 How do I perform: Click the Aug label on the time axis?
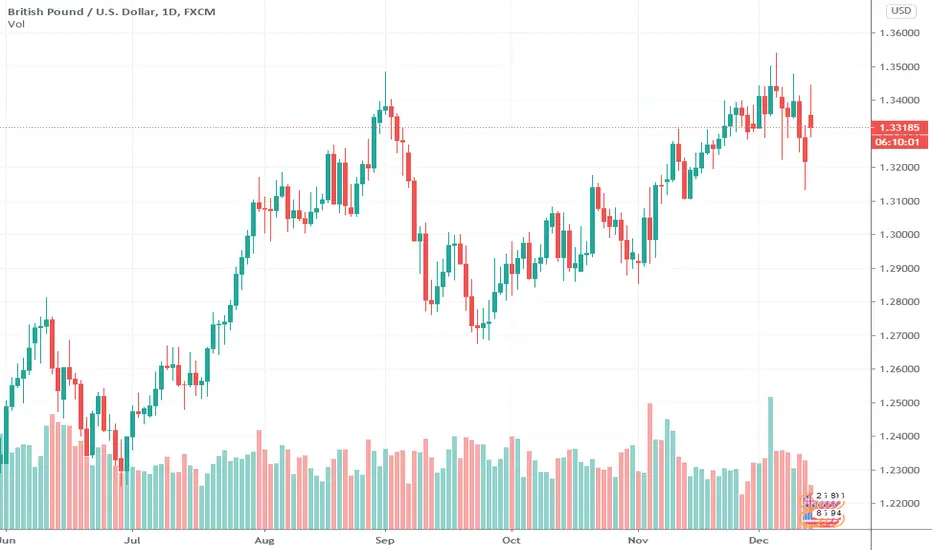click(265, 540)
